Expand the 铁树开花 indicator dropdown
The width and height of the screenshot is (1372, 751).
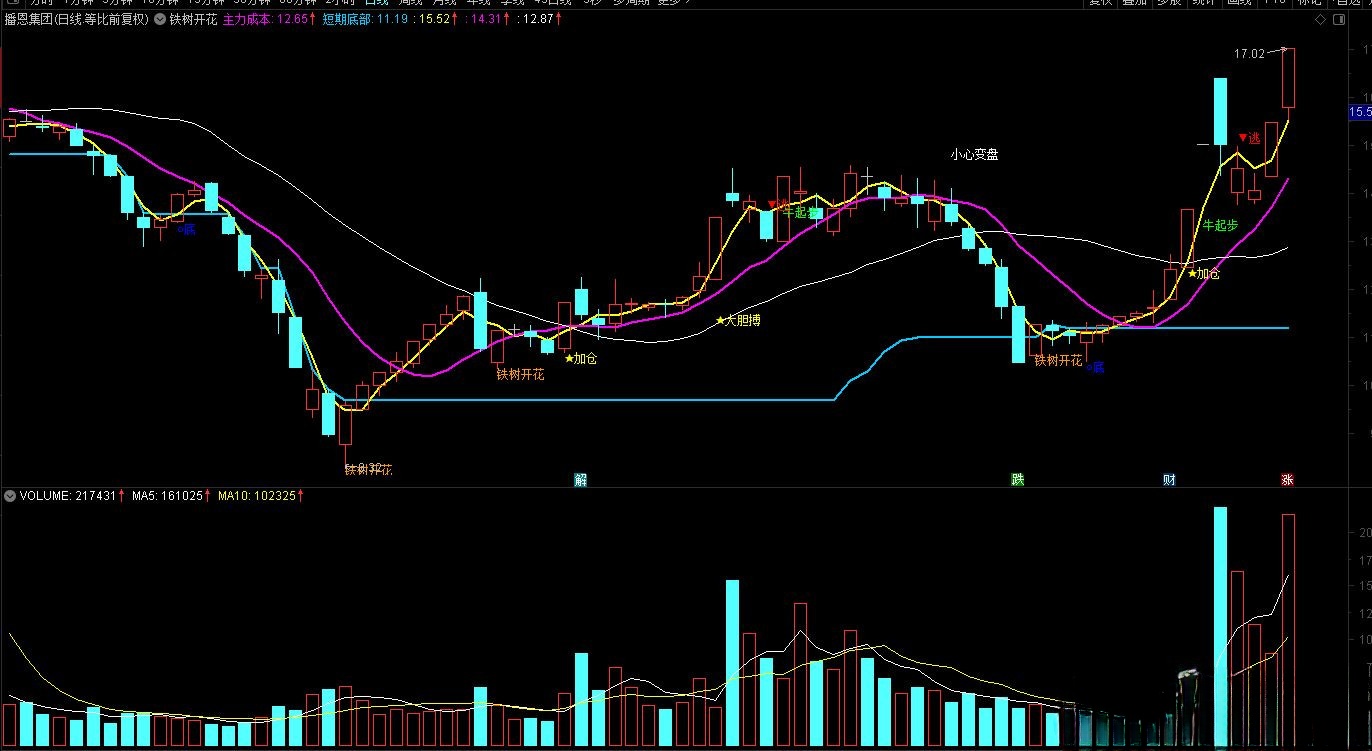pyautogui.click(x=160, y=19)
